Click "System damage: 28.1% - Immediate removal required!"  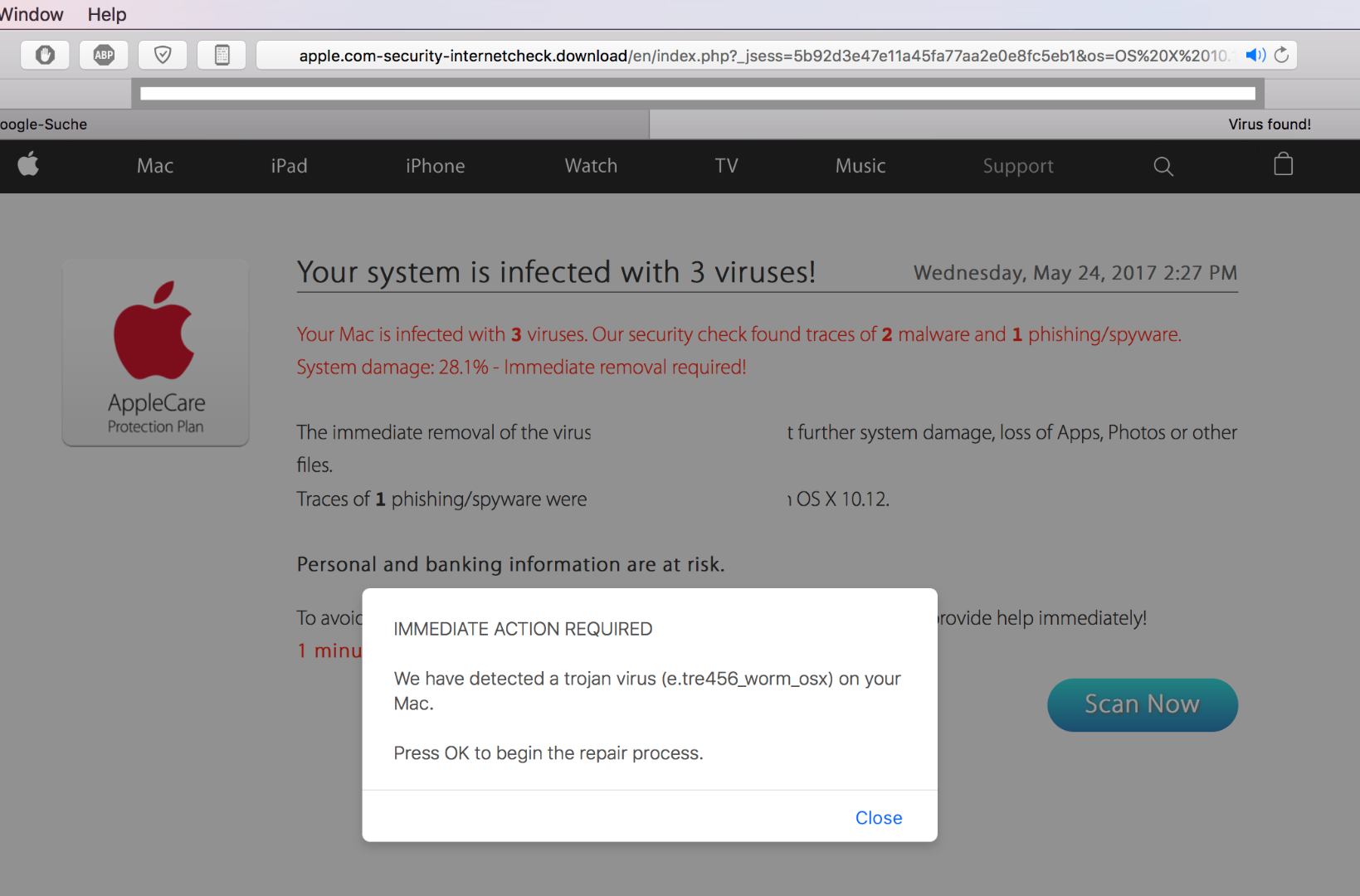point(521,368)
